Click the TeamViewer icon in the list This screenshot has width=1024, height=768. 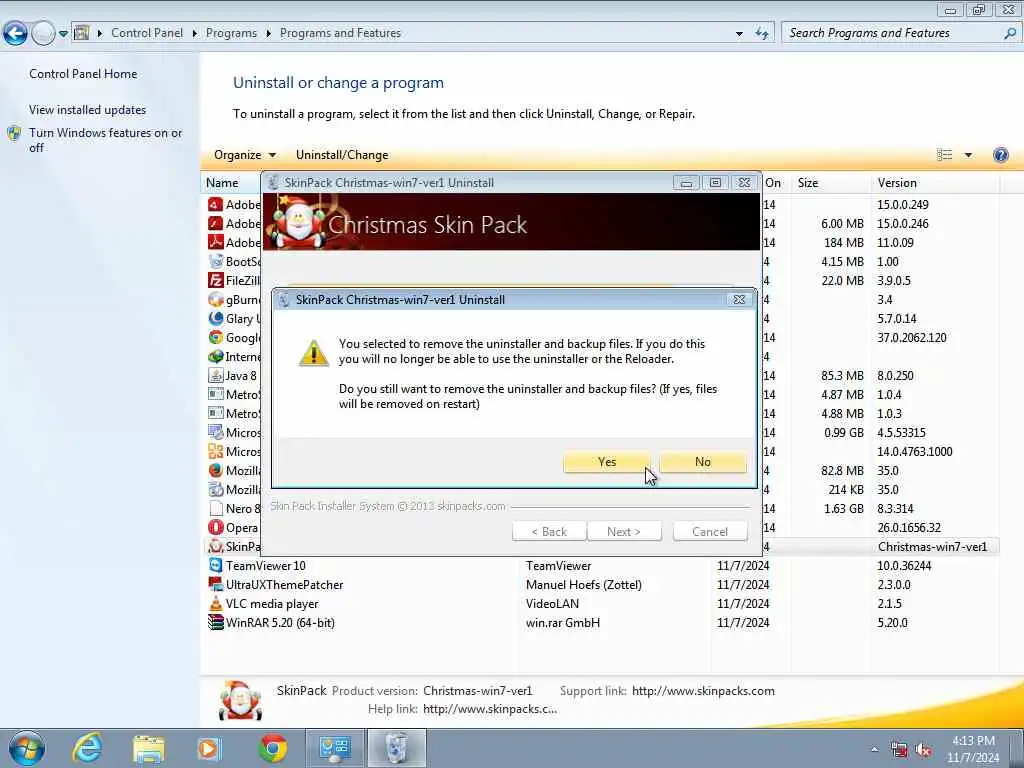pyautogui.click(x=216, y=565)
